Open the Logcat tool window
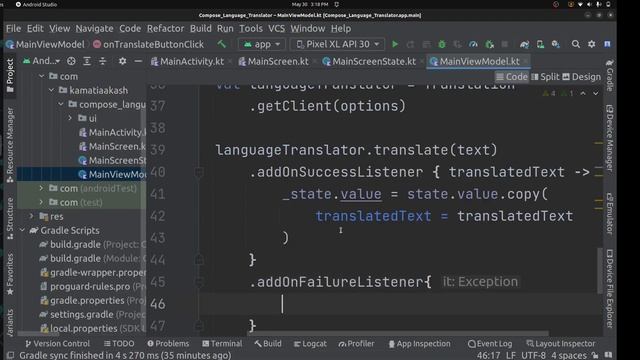The height and width of the screenshot is (360, 640). pyautogui.click(x=310, y=344)
